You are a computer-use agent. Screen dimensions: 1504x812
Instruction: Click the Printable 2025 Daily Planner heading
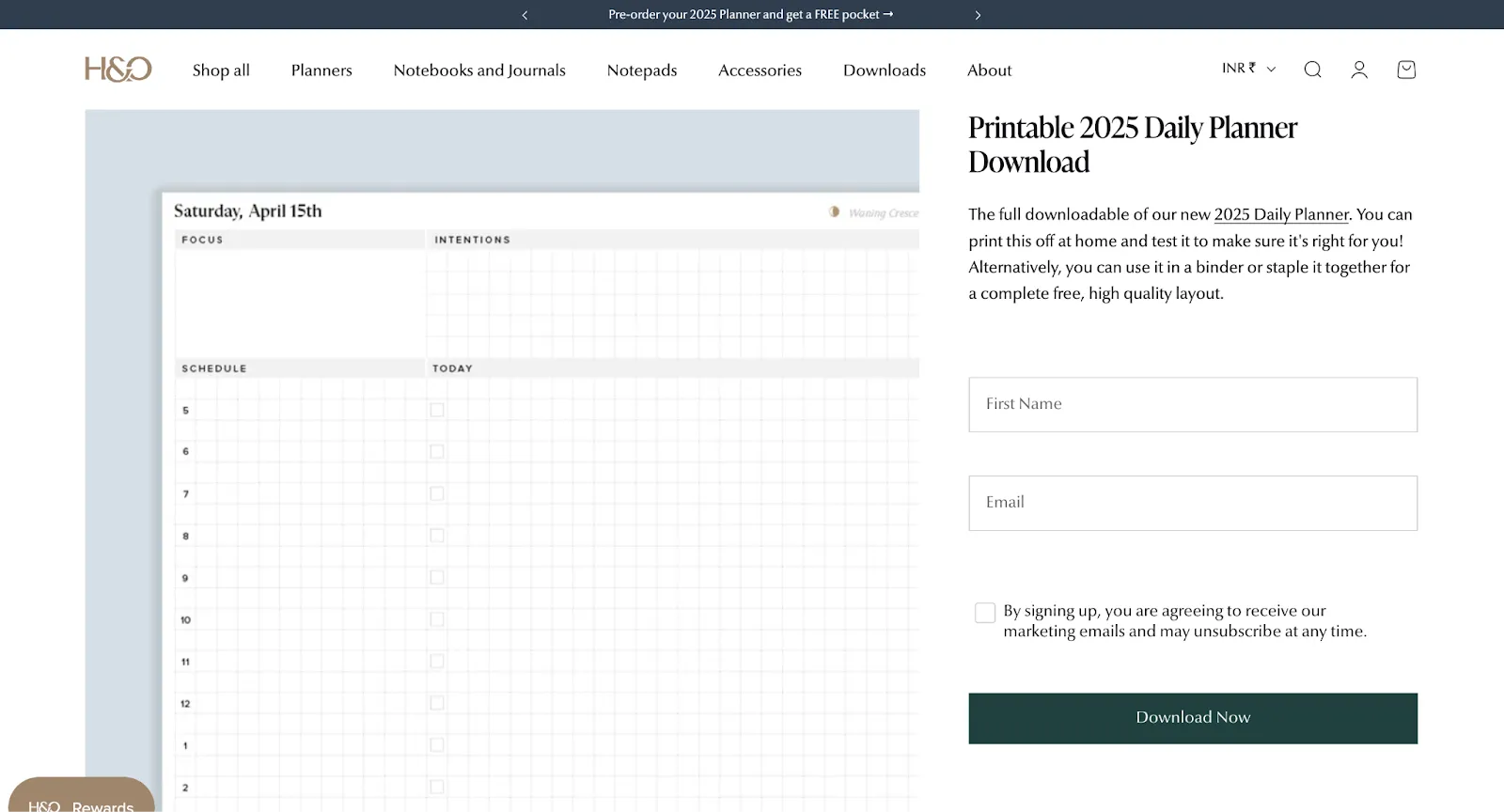[x=1133, y=145]
